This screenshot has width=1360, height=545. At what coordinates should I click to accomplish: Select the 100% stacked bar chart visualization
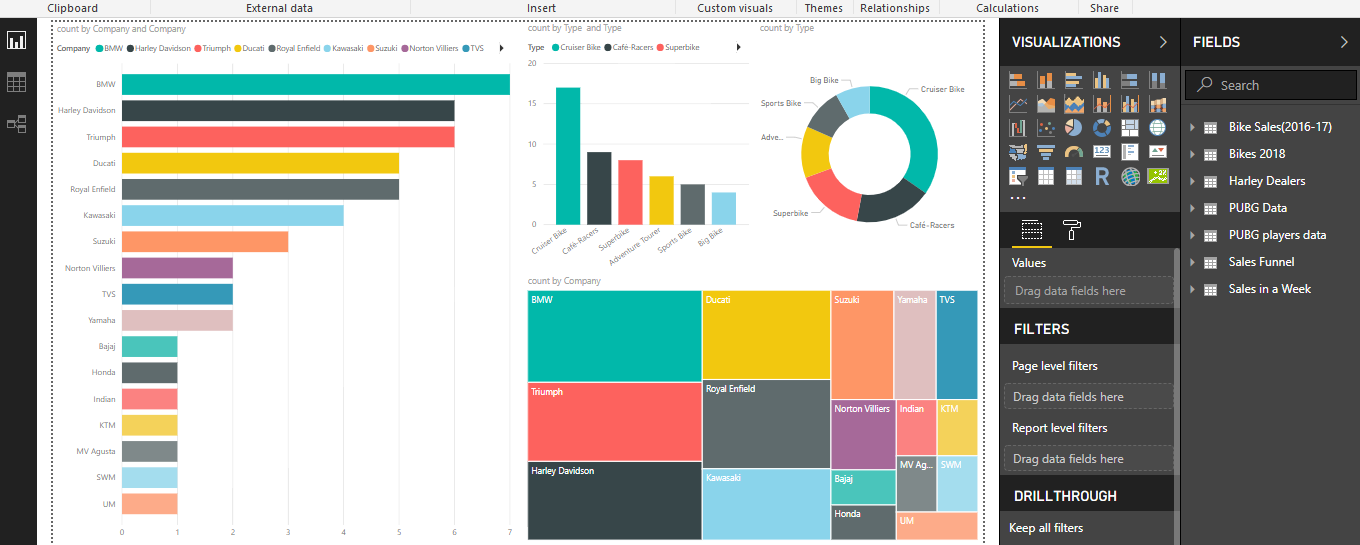1130,80
